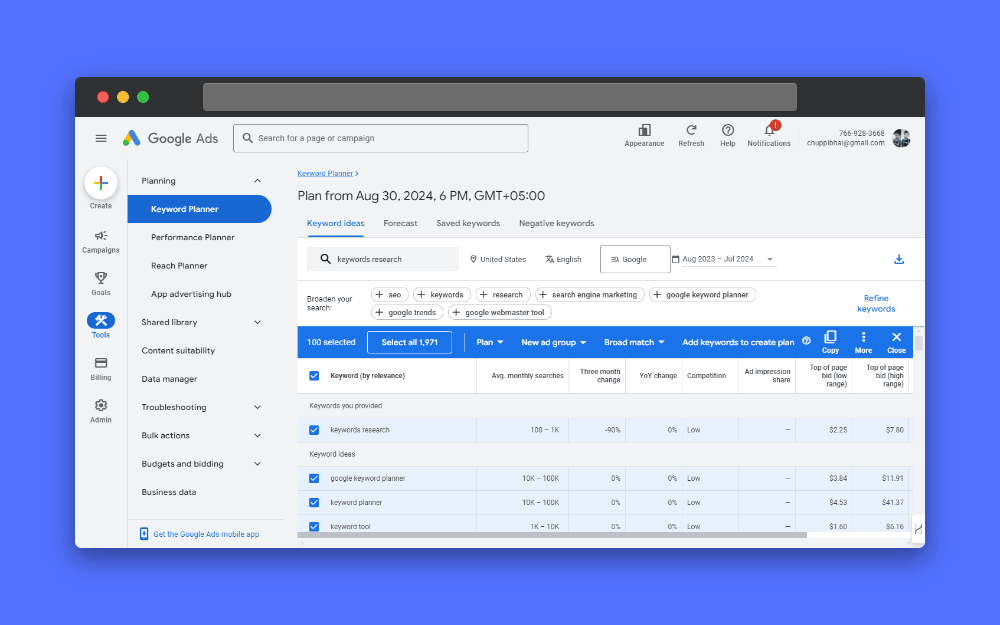Expand Budgets and bidding section
Screen dimensions: 1000x625
(x=258, y=464)
